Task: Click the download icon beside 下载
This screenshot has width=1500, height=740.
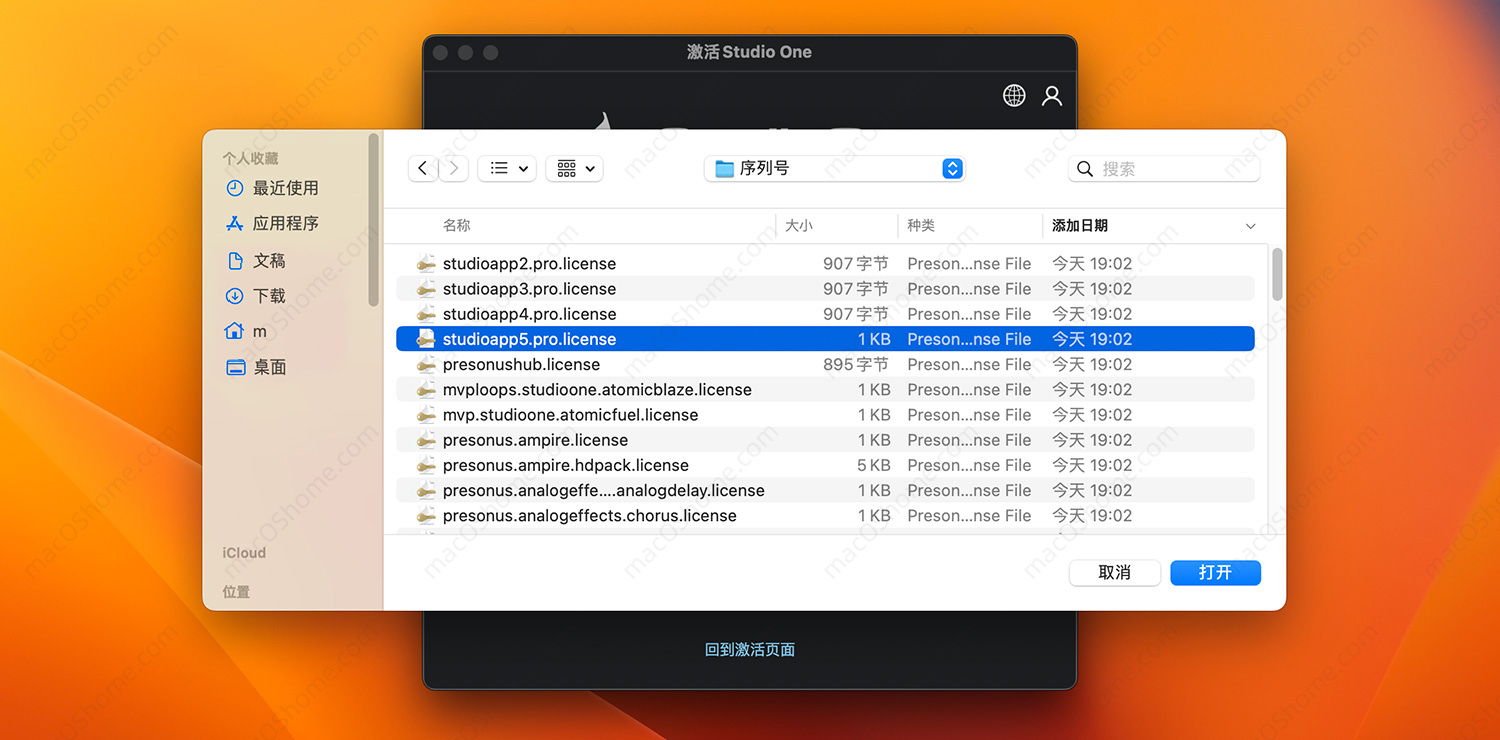Action: click(x=235, y=296)
